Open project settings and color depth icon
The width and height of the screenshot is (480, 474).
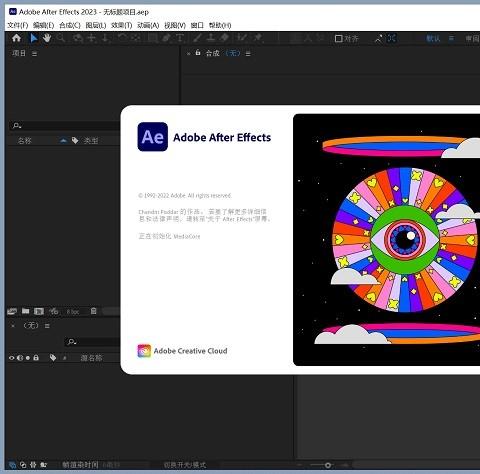tap(54, 311)
